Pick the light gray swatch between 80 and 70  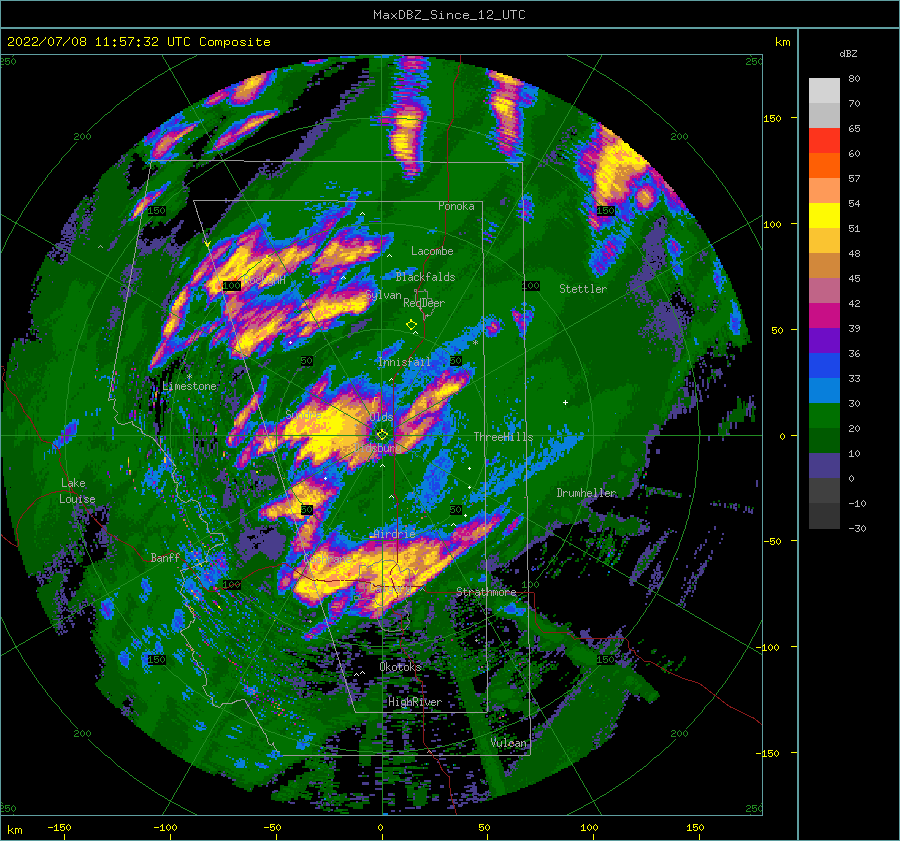click(x=824, y=91)
